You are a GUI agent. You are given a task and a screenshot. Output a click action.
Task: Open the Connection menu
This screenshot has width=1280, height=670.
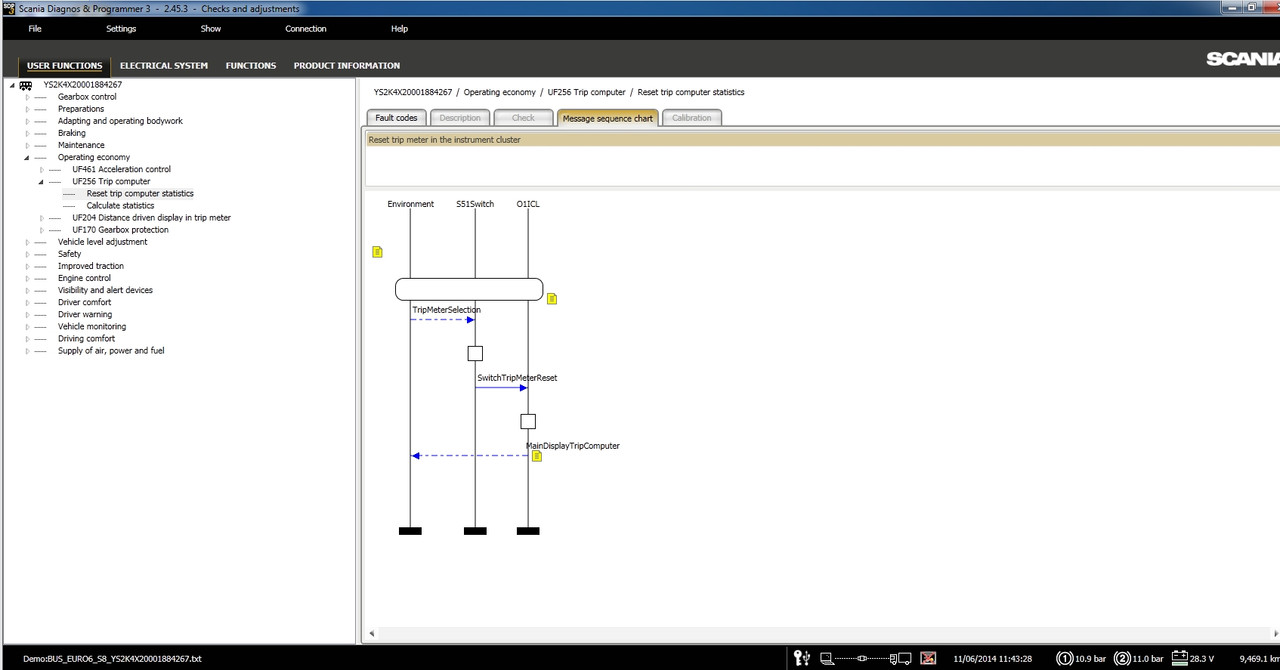[x=306, y=29]
